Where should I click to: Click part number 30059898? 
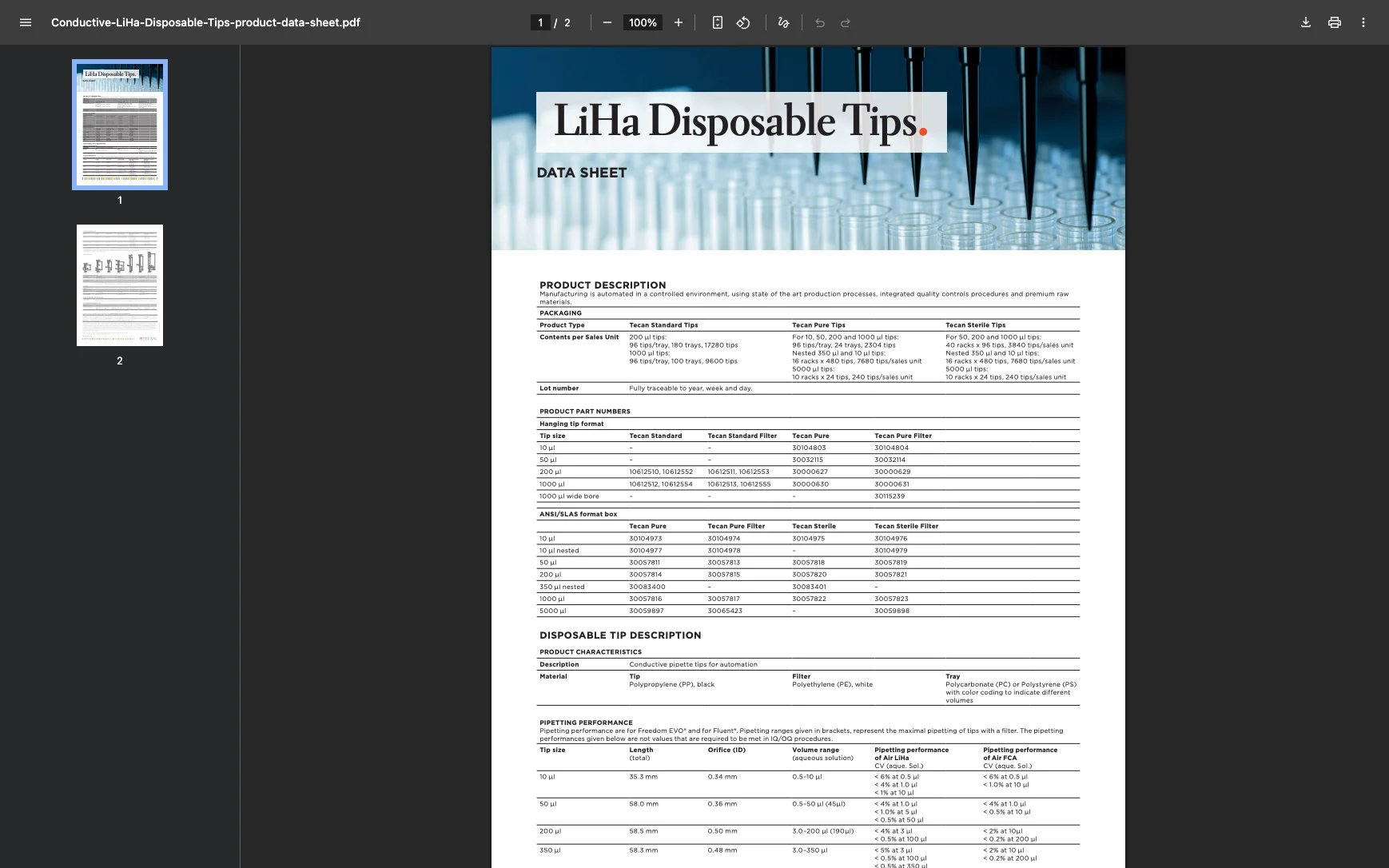tap(892, 611)
